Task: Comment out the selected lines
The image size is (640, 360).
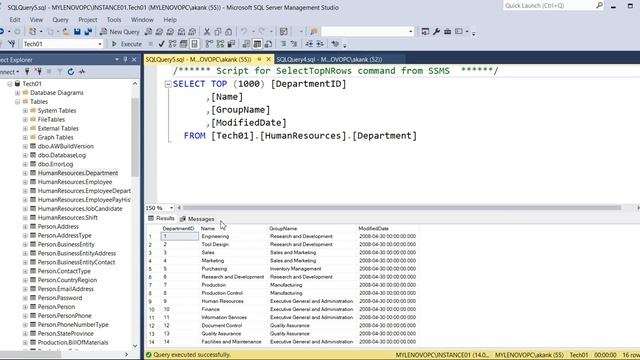Action: click(x=283, y=44)
